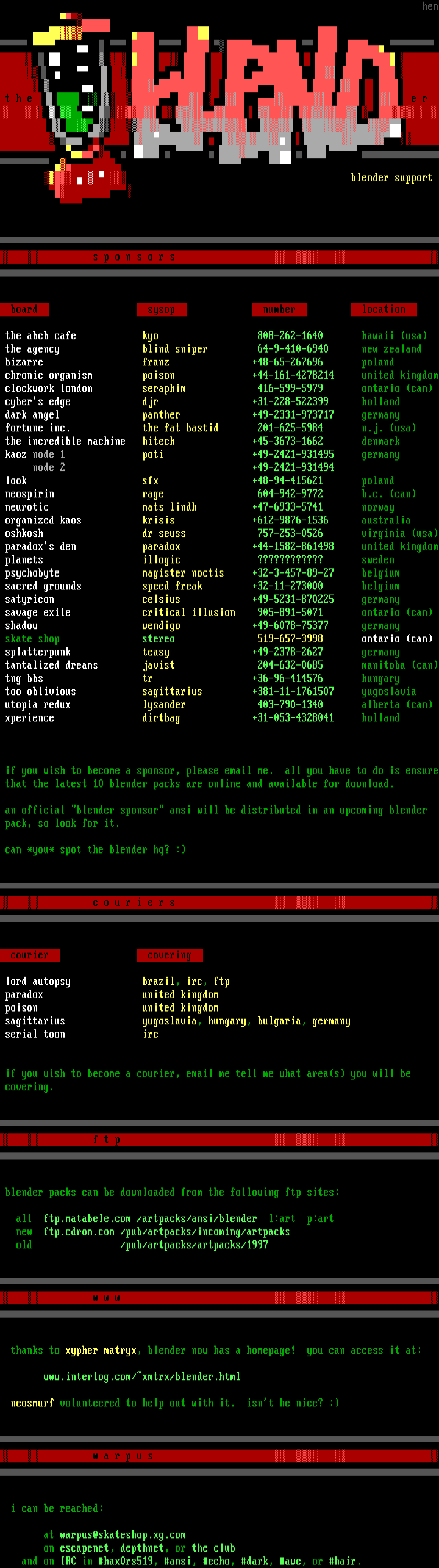
Task: Click ftp.cdrom.com ftp site address
Action: click(79, 1231)
